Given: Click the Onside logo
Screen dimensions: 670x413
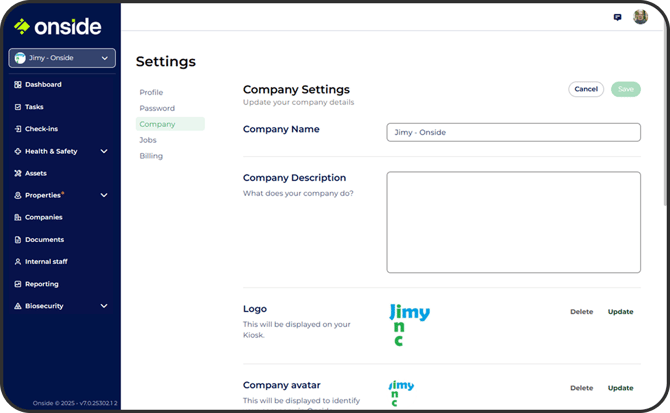Looking at the screenshot, I should pos(58,26).
